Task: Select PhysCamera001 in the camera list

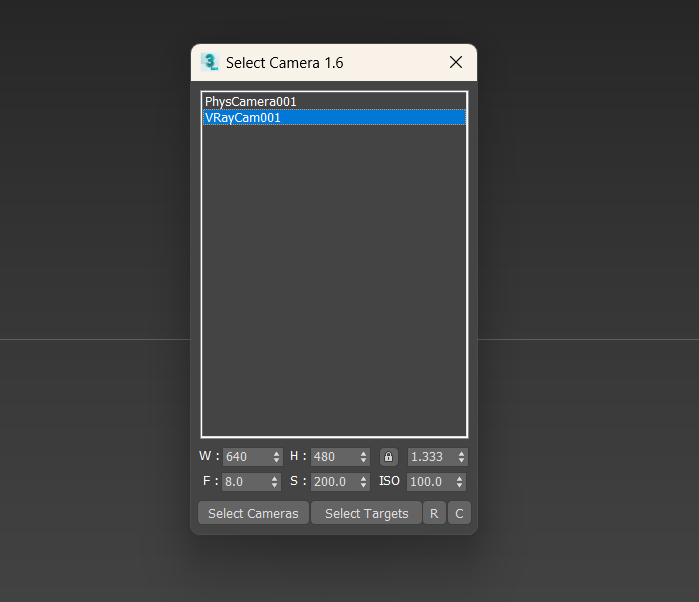Action: (x=334, y=102)
